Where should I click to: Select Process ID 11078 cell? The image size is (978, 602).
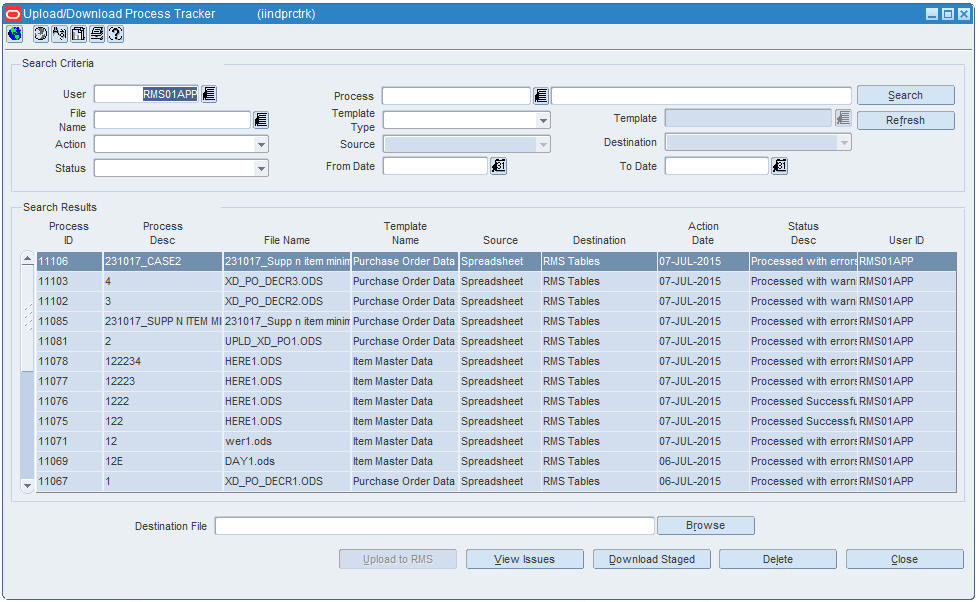69,361
